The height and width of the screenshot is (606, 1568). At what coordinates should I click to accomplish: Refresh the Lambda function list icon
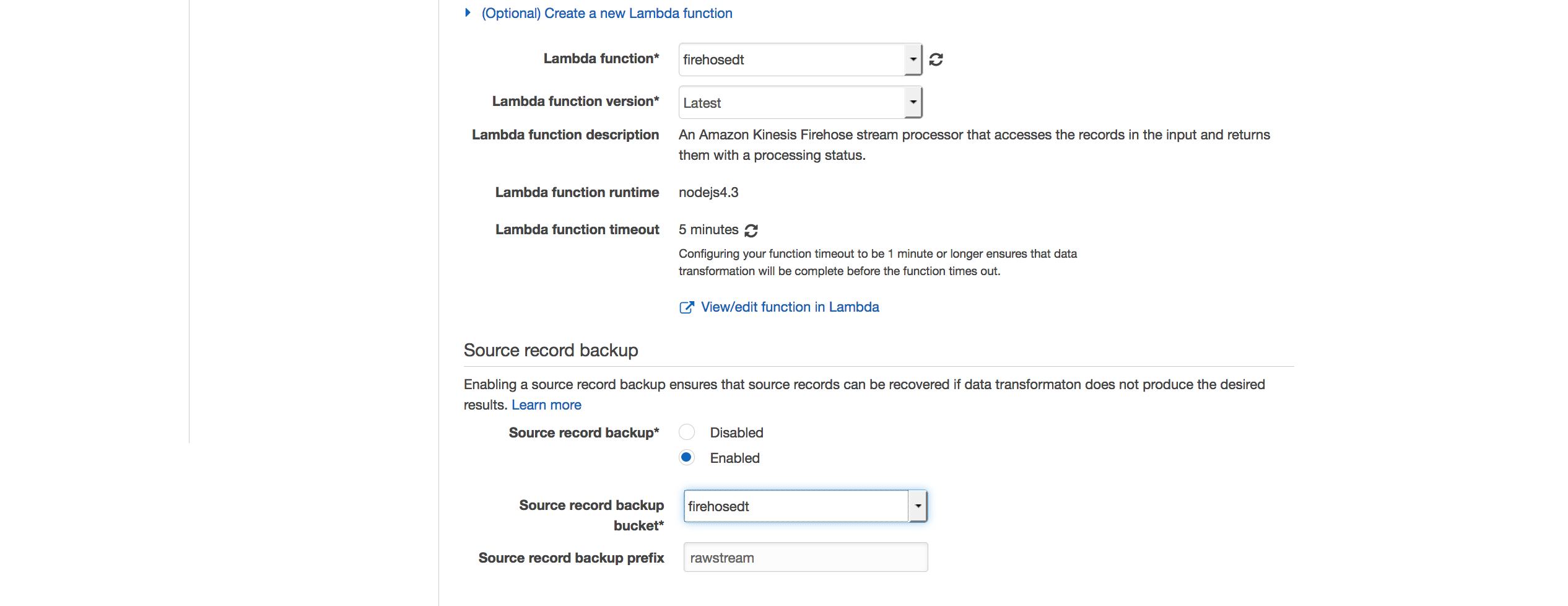[936, 59]
